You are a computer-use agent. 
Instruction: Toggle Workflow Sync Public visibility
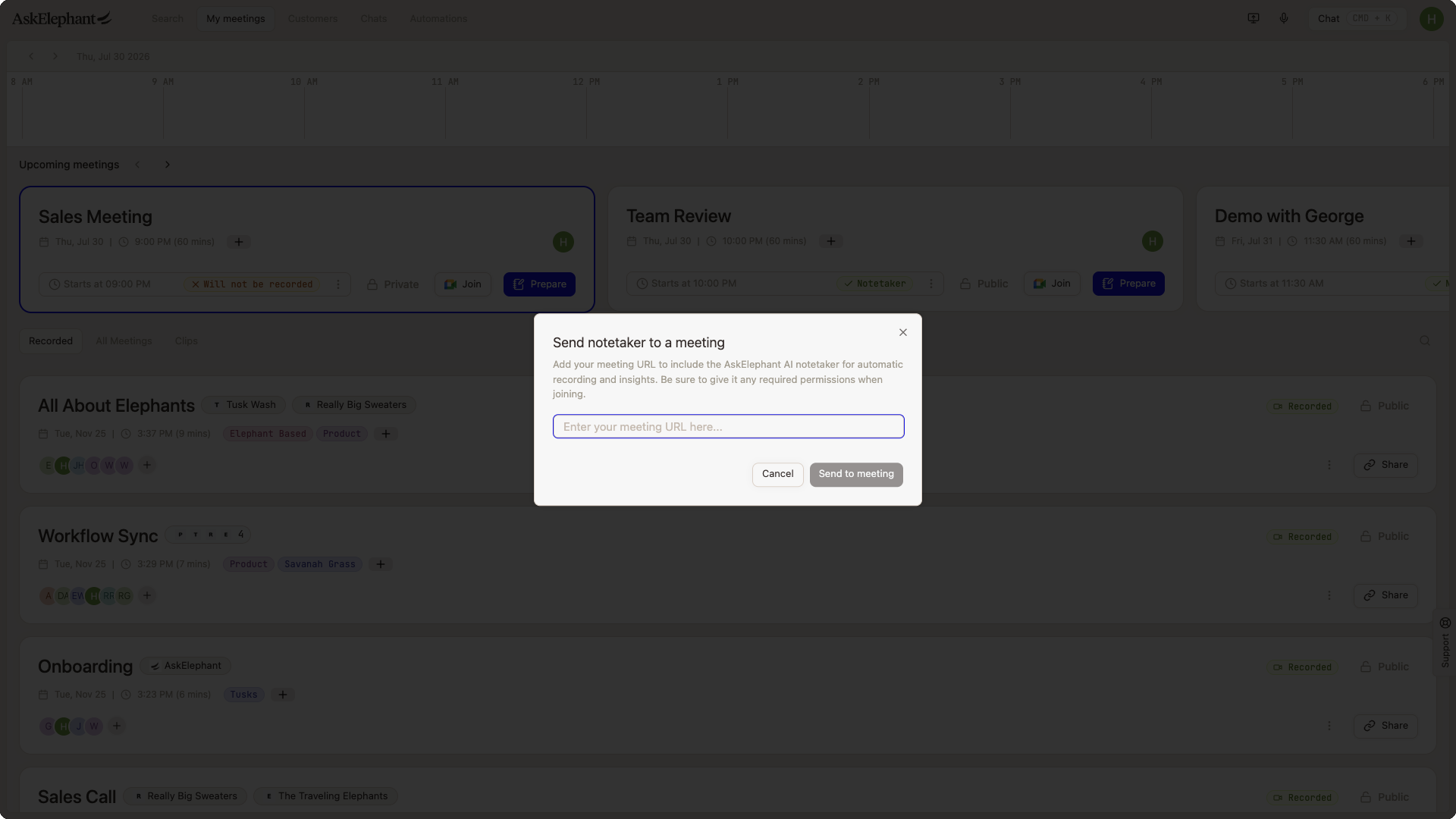(1385, 537)
